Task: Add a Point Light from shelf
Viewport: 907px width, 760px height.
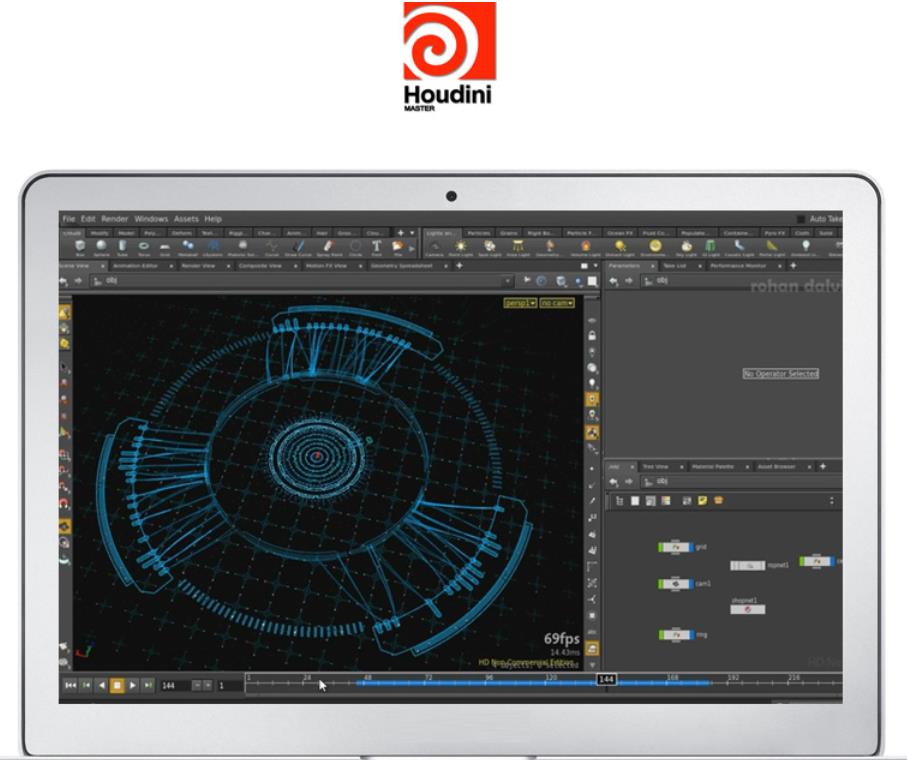Action: [461, 246]
